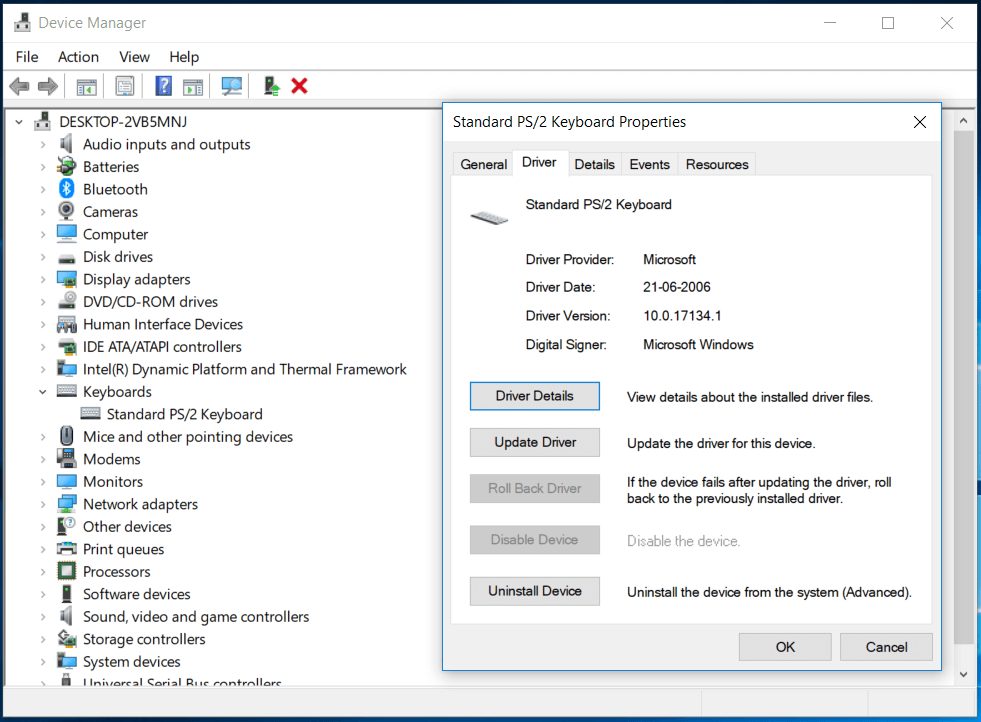
Task: Select the Network adapters icon
Action: (x=66, y=504)
